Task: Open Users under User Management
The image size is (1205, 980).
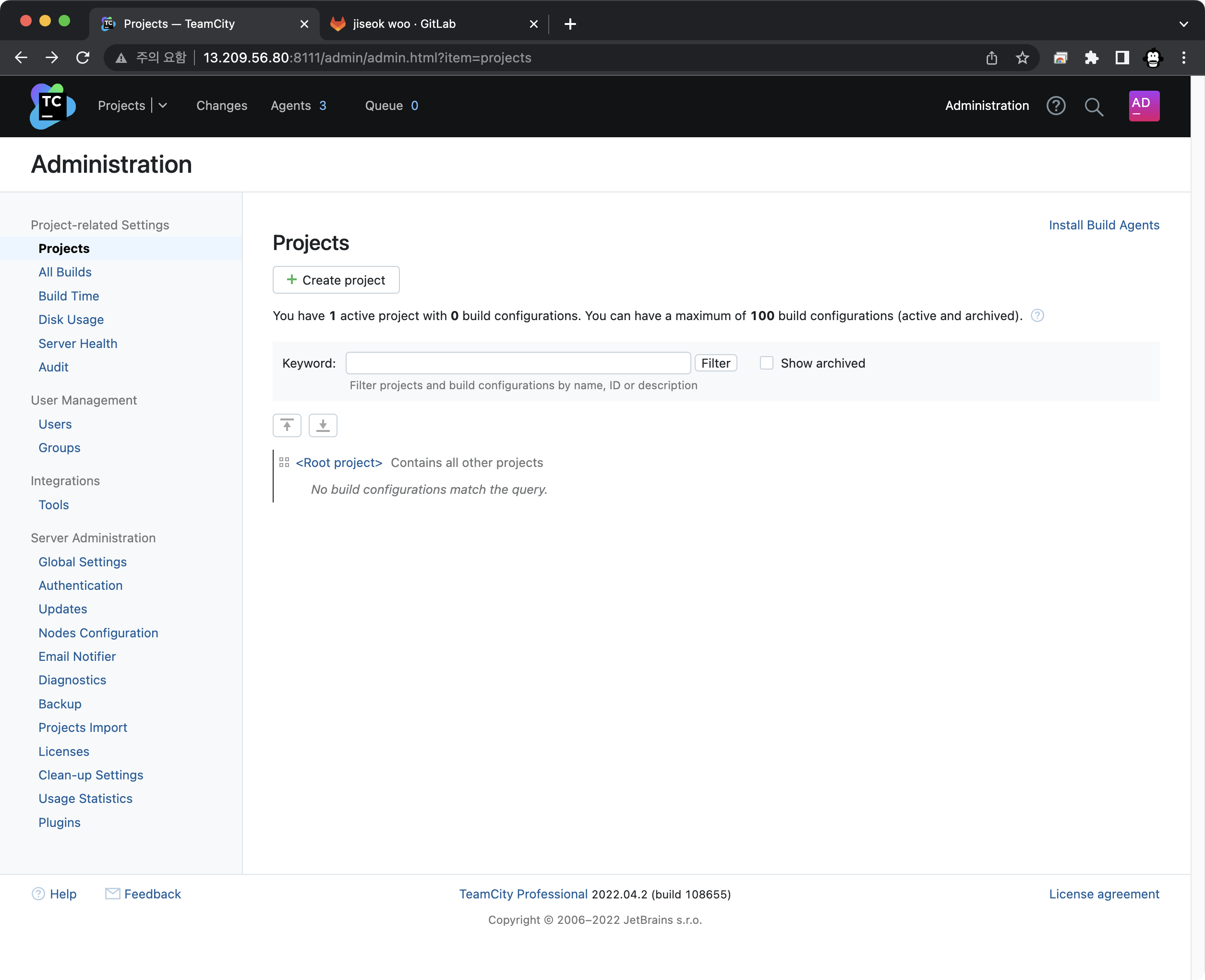Action: (55, 424)
